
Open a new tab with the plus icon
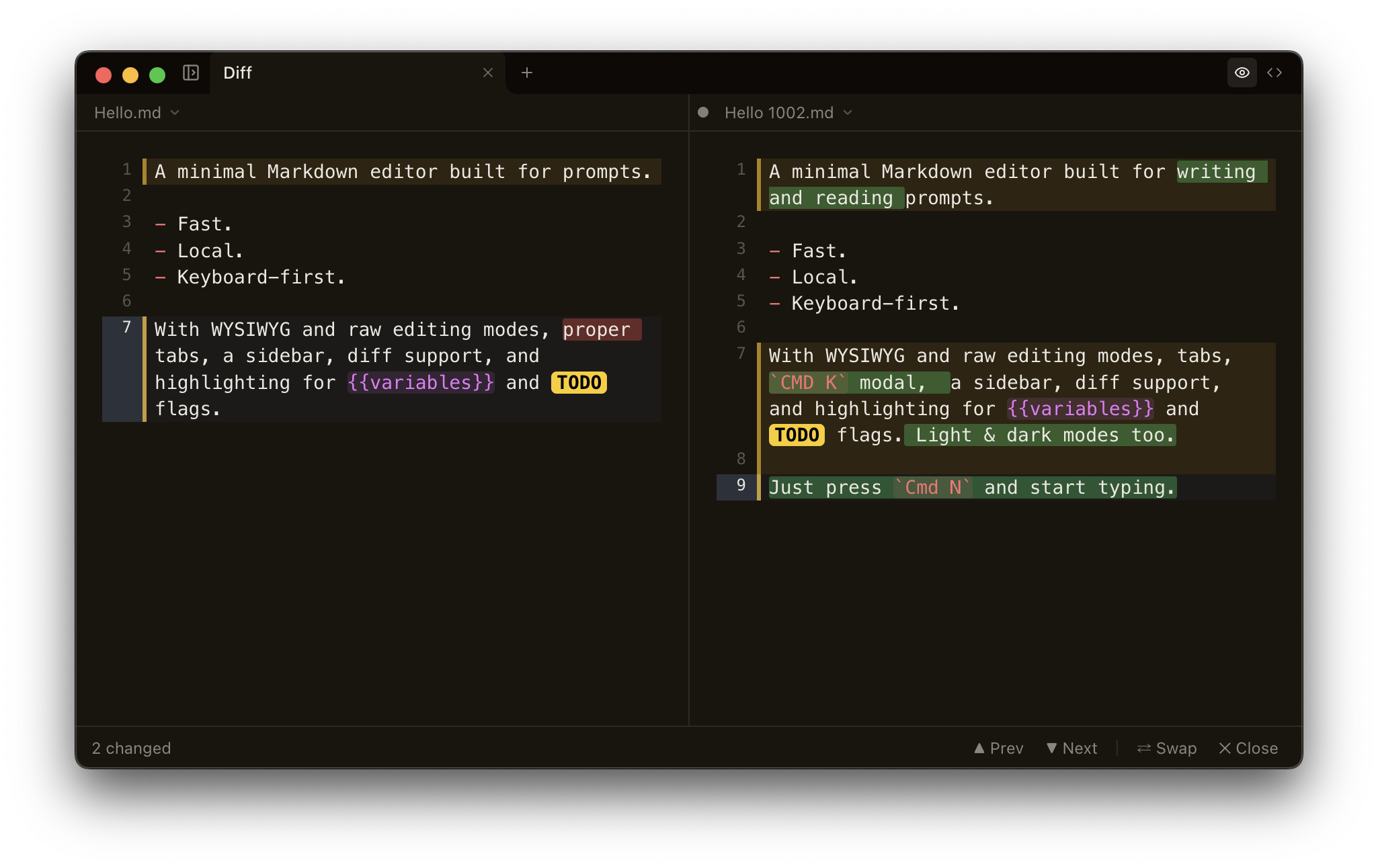tap(527, 73)
